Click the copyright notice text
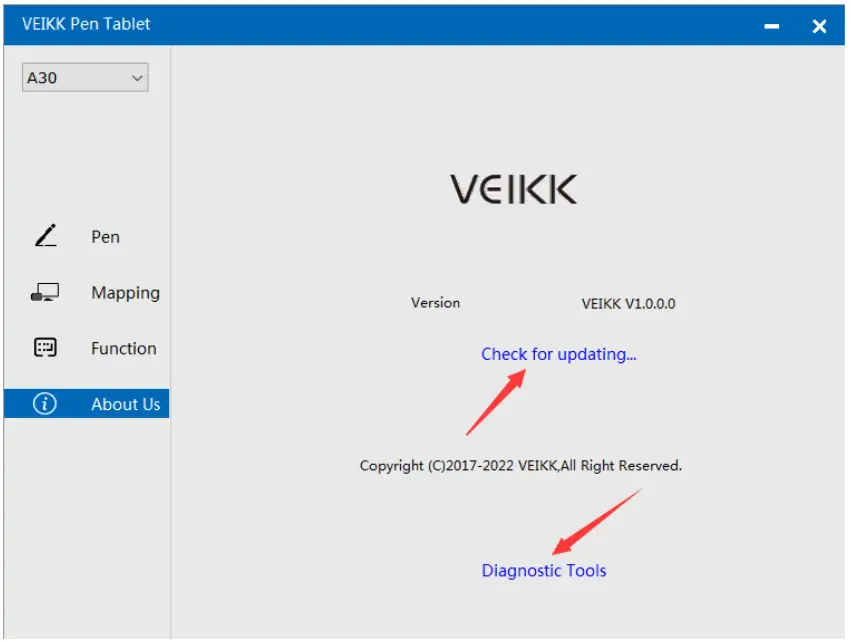The height and width of the screenshot is (642, 851). point(521,465)
